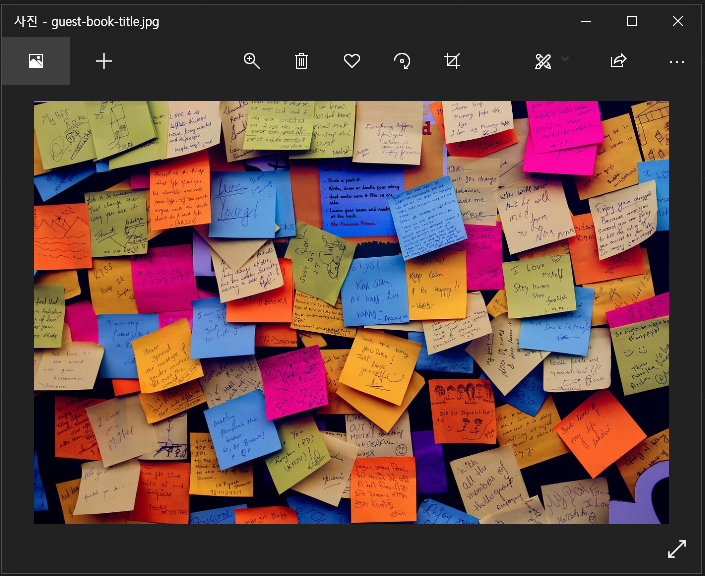
Task: Open the collection view image icon
Action: click(x=36, y=61)
